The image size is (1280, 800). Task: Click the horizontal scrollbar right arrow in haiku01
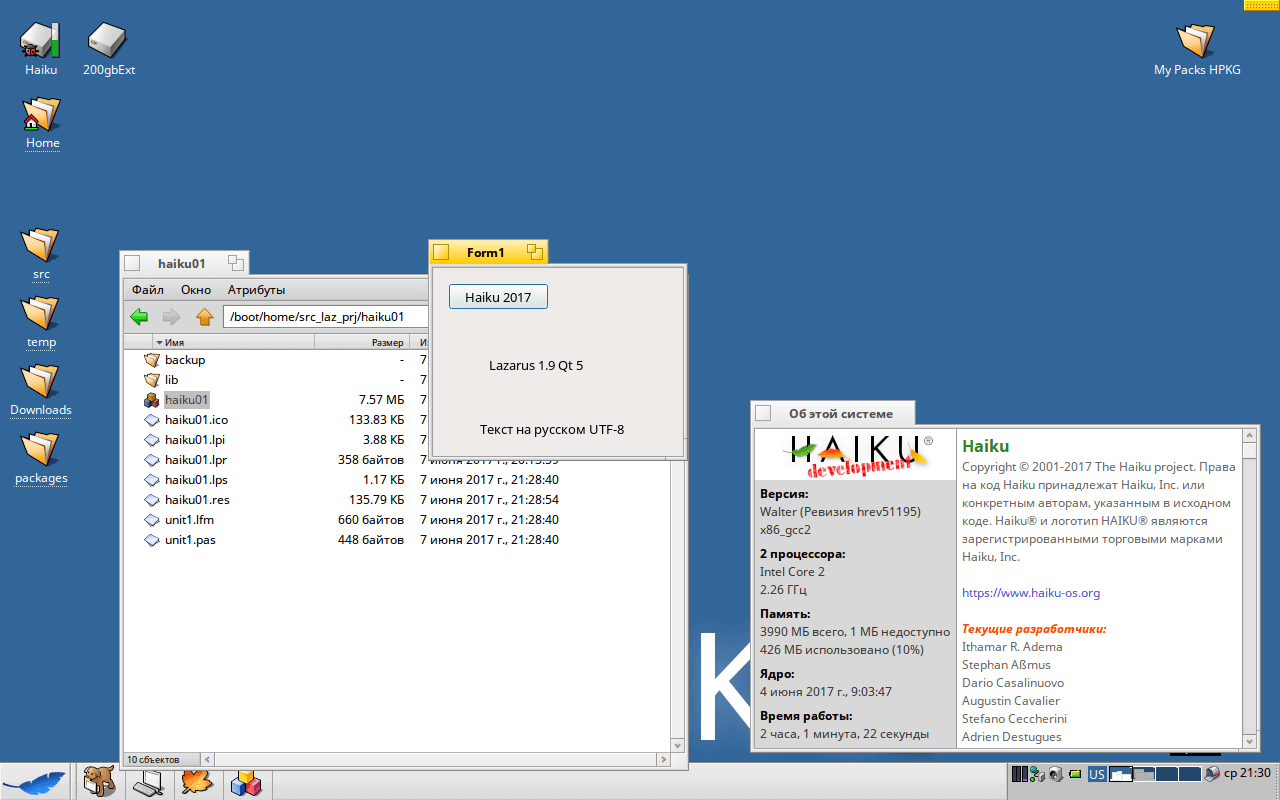tap(663, 759)
